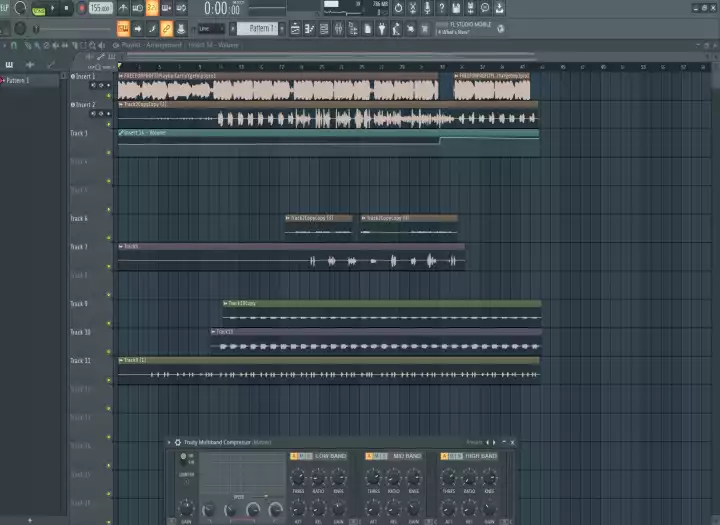Click the arrow left of the Pattern 1 selector

pyautogui.click(x=233, y=28)
